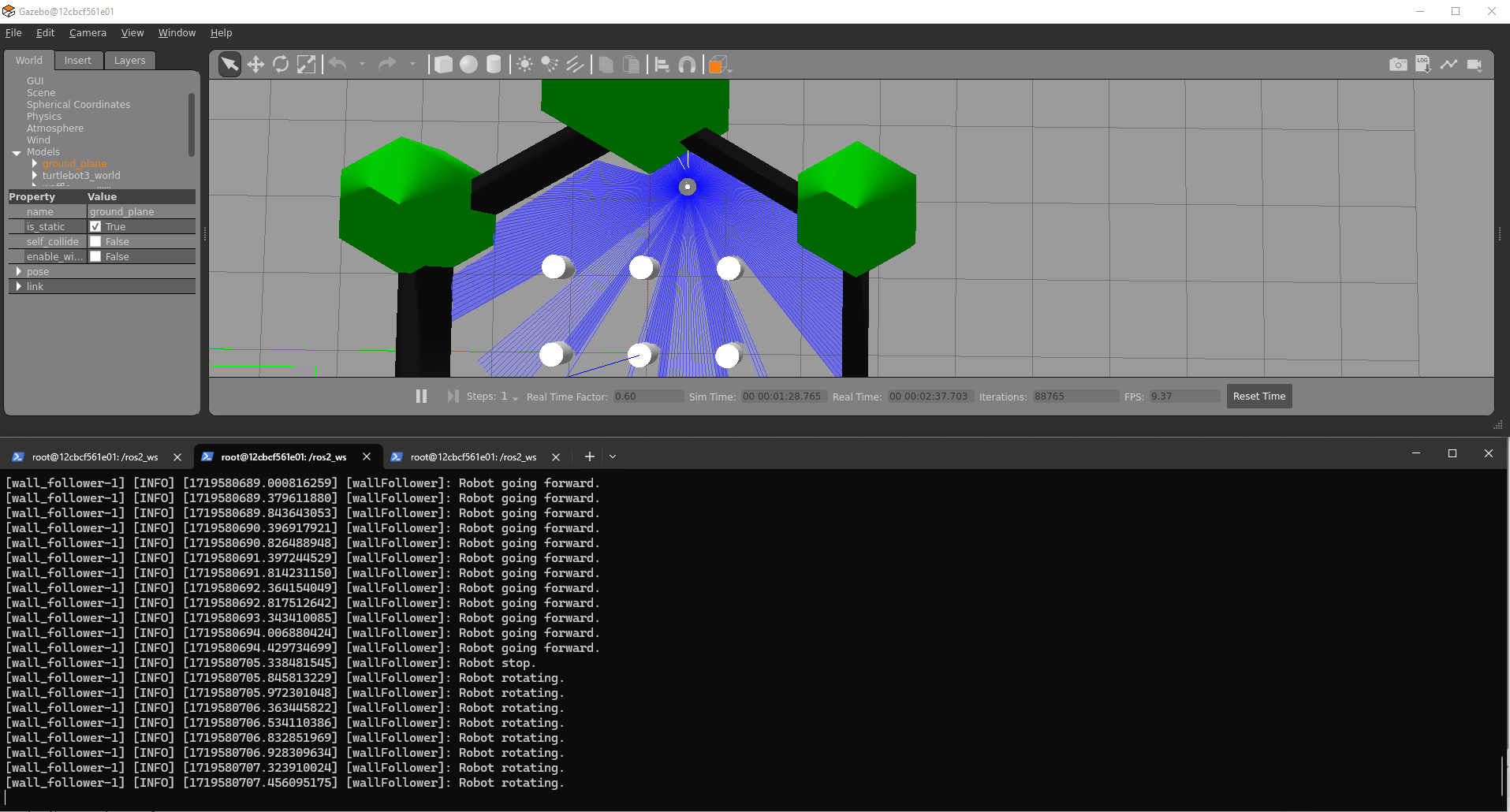1510x812 pixels.
Task: Expand the link property
Action: point(19,286)
